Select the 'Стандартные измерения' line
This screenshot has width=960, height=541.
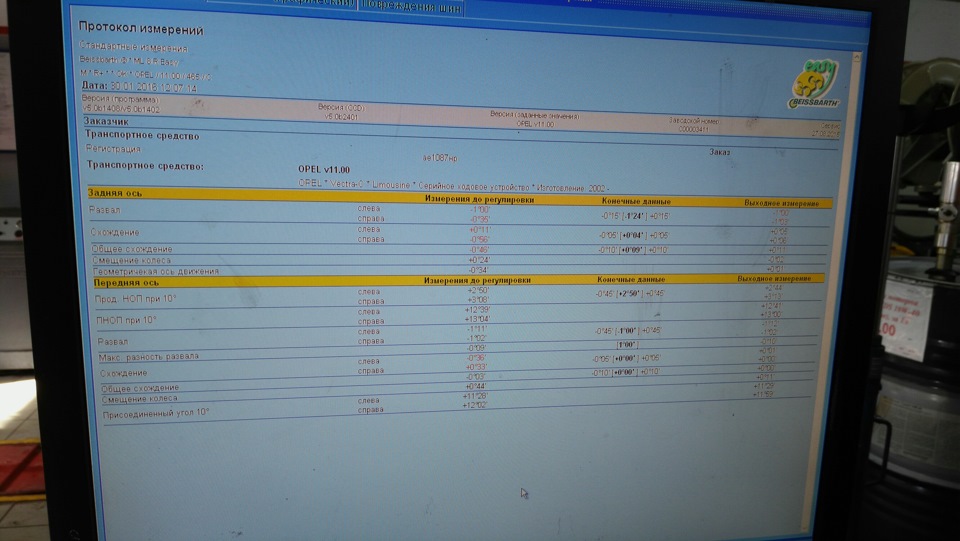tap(133, 47)
